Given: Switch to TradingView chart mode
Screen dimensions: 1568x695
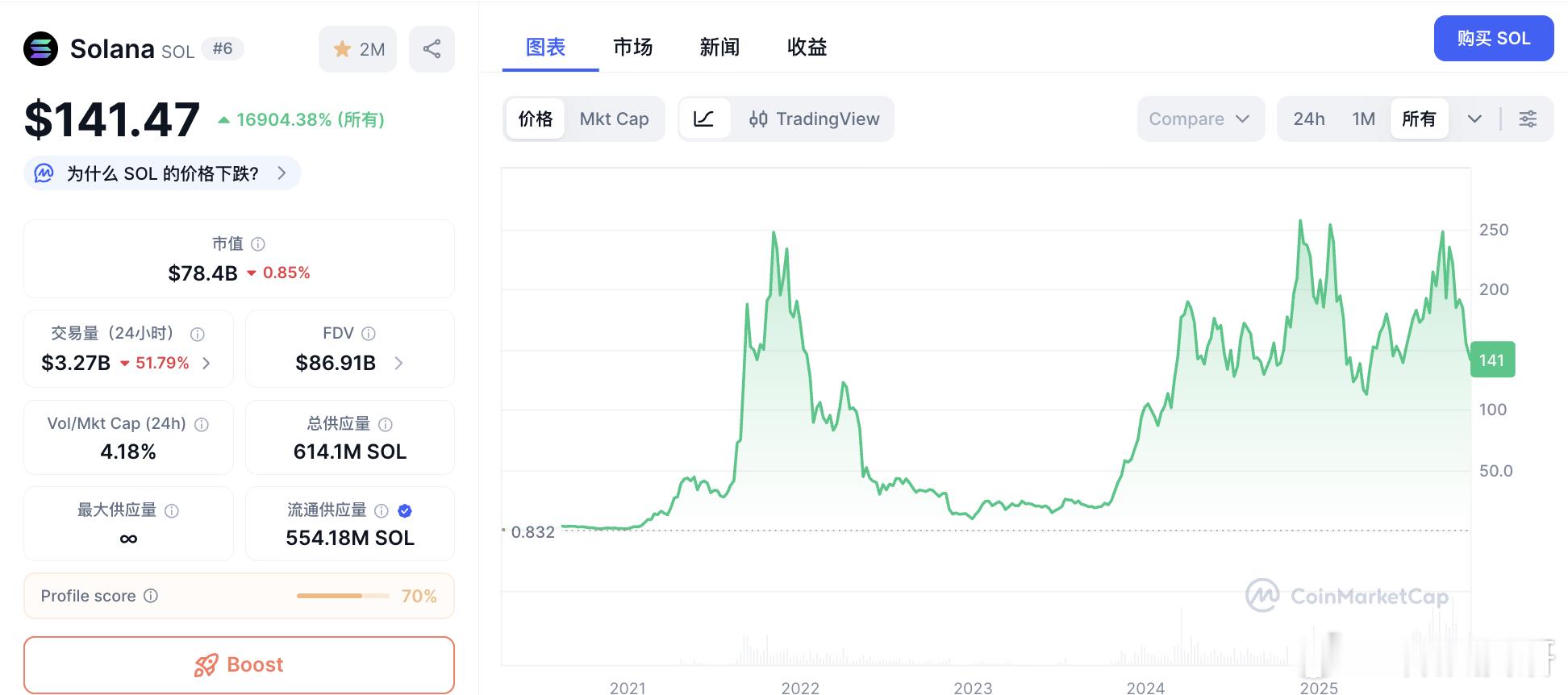Looking at the screenshot, I should click(814, 119).
